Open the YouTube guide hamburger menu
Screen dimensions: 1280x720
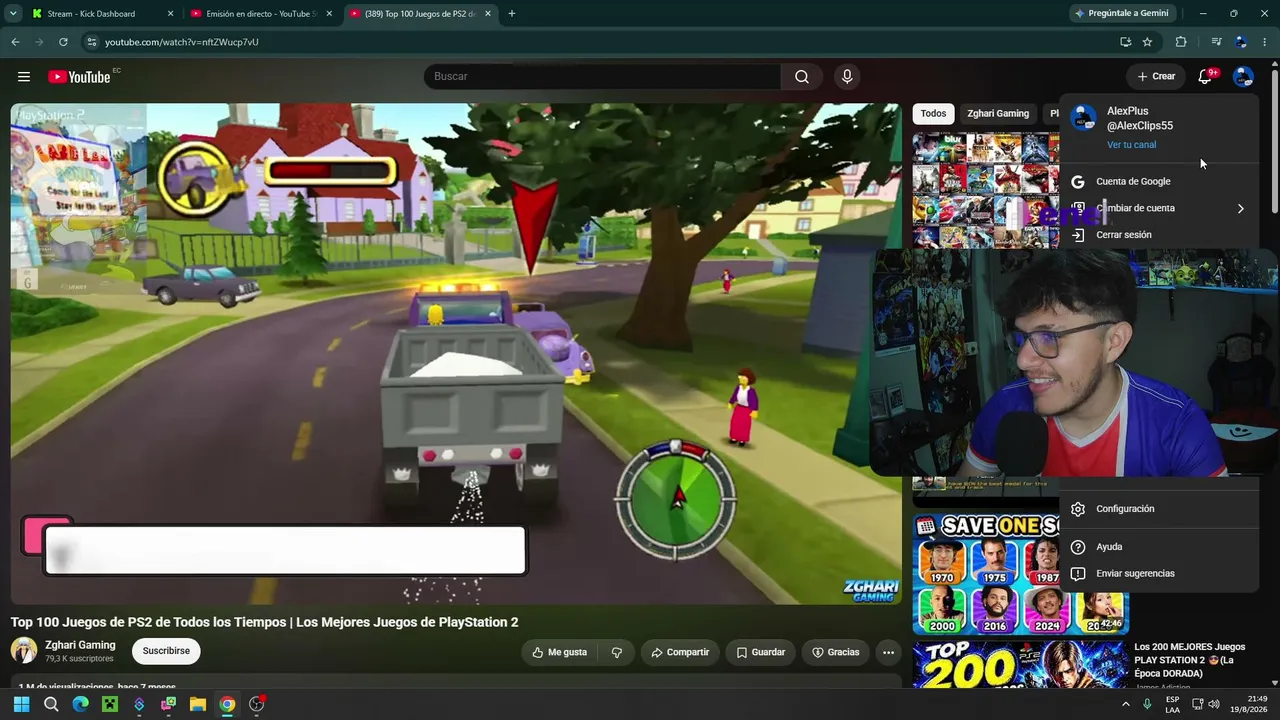[x=24, y=77]
